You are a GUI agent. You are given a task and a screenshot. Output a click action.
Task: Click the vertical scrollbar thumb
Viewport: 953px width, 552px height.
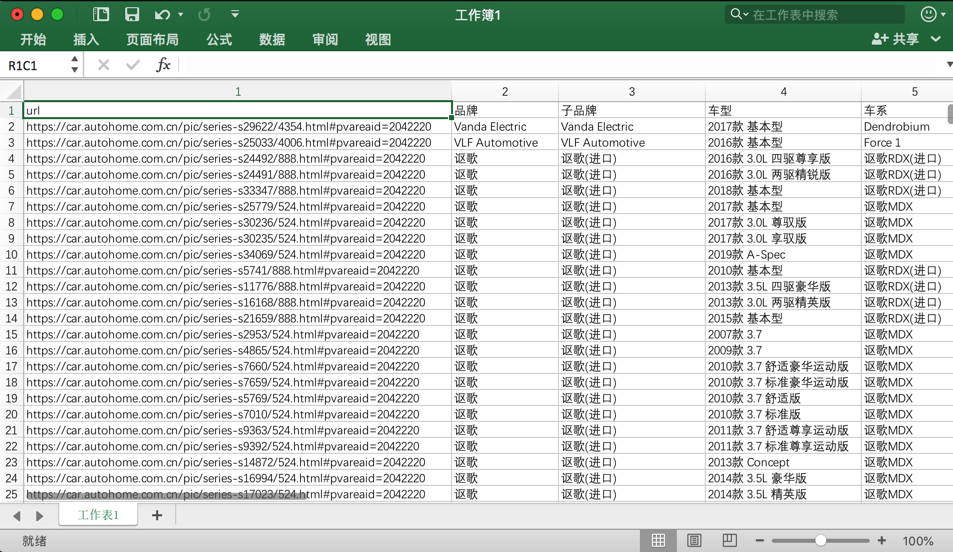pyautogui.click(x=950, y=114)
